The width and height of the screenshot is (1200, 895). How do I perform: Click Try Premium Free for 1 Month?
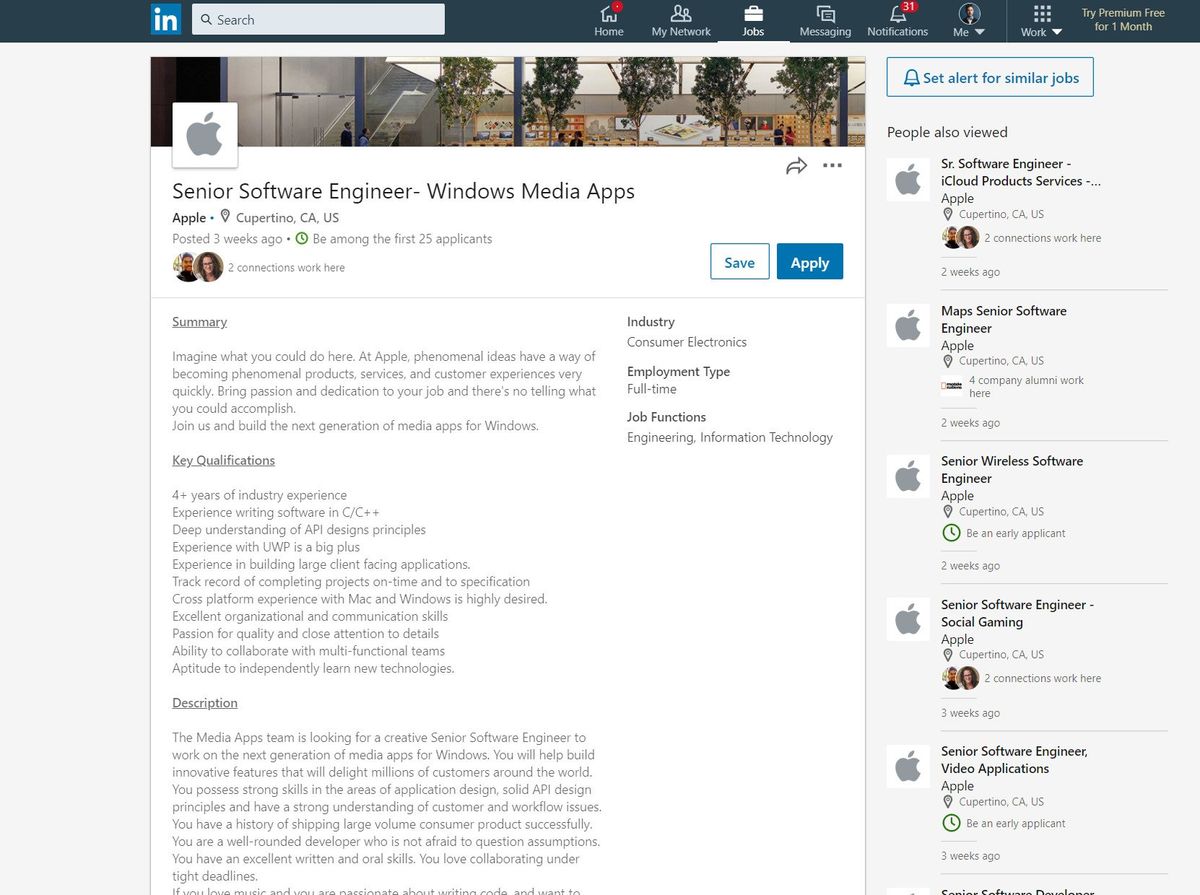tap(1121, 19)
